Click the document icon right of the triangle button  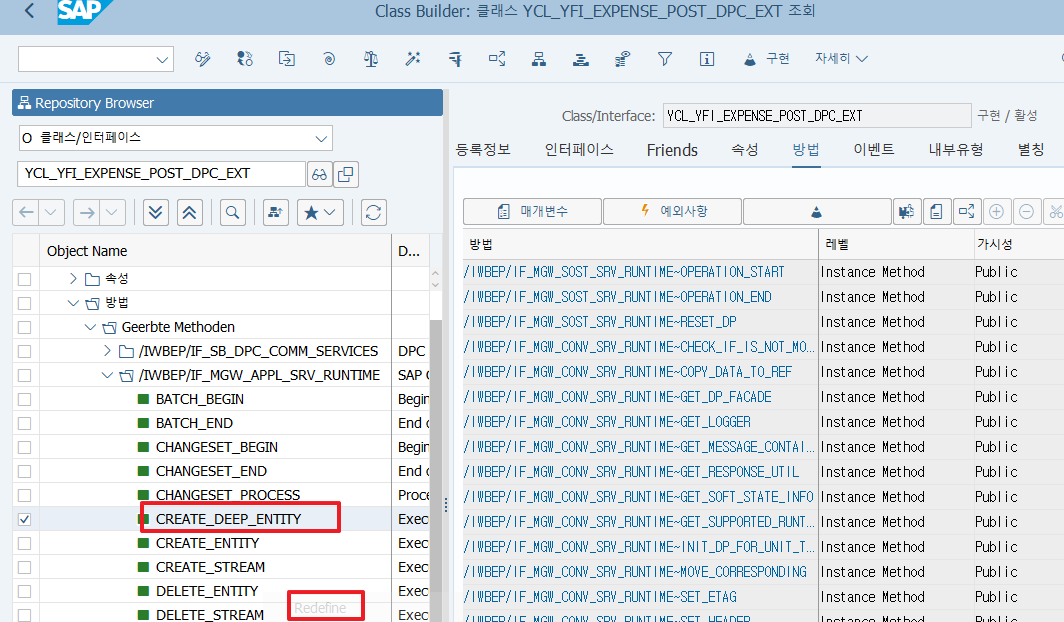tap(936, 212)
